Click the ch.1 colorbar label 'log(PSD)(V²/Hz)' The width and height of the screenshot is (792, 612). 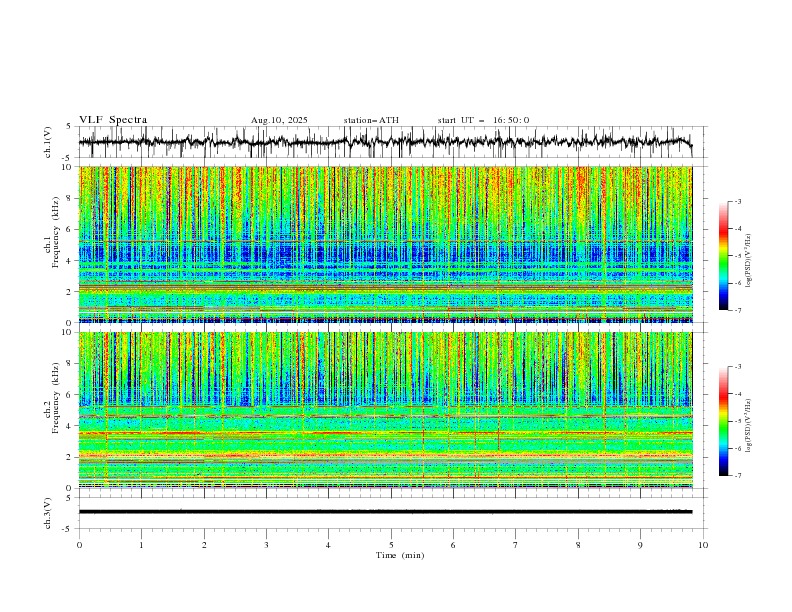[750, 261]
